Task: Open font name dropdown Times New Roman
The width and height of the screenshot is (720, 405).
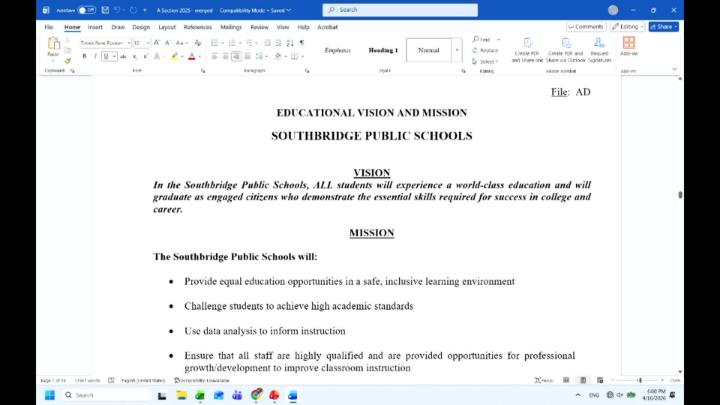Action: (128, 43)
